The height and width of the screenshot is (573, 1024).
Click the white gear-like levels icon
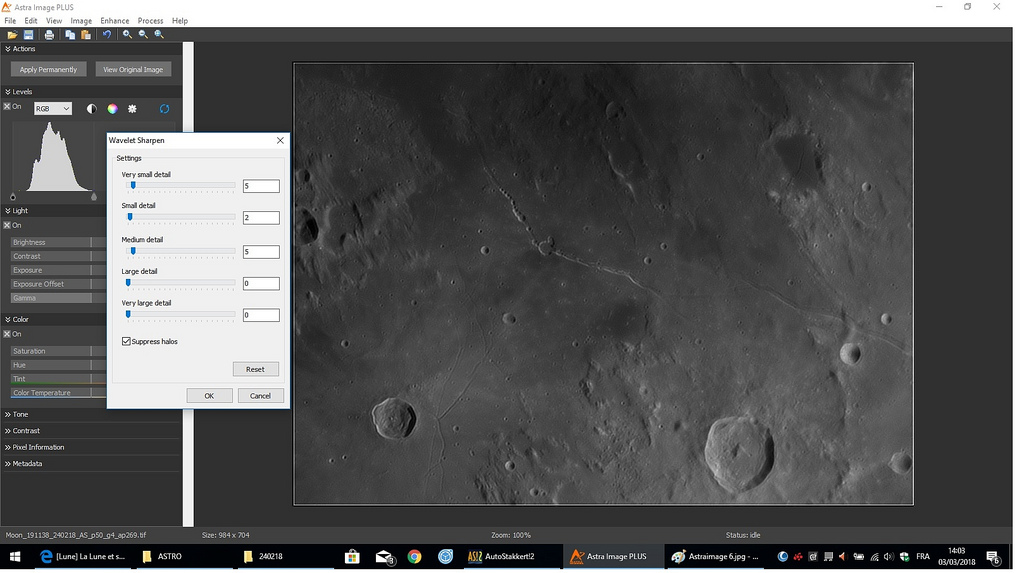pyautogui.click(x=133, y=109)
